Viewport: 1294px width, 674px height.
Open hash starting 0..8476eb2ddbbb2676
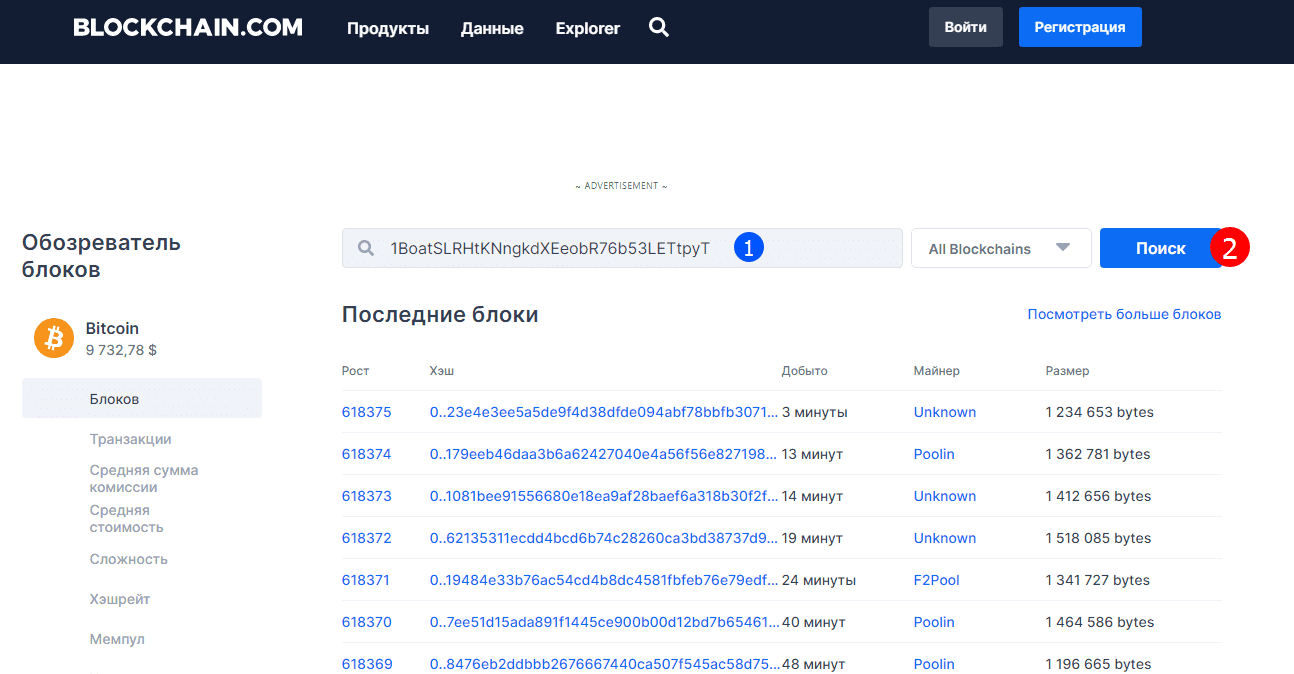[604, 664]
